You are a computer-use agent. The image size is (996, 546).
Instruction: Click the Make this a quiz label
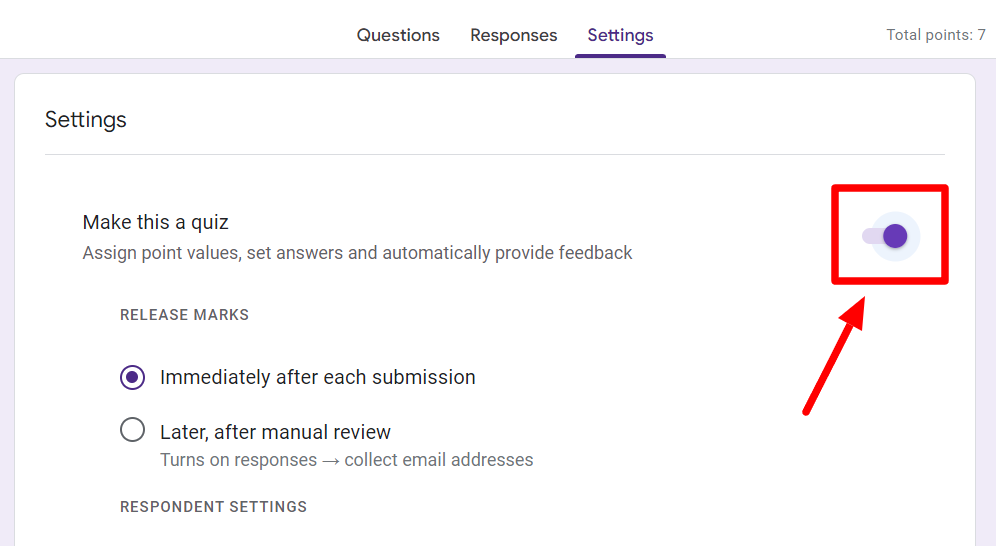(x=156, y=222)
